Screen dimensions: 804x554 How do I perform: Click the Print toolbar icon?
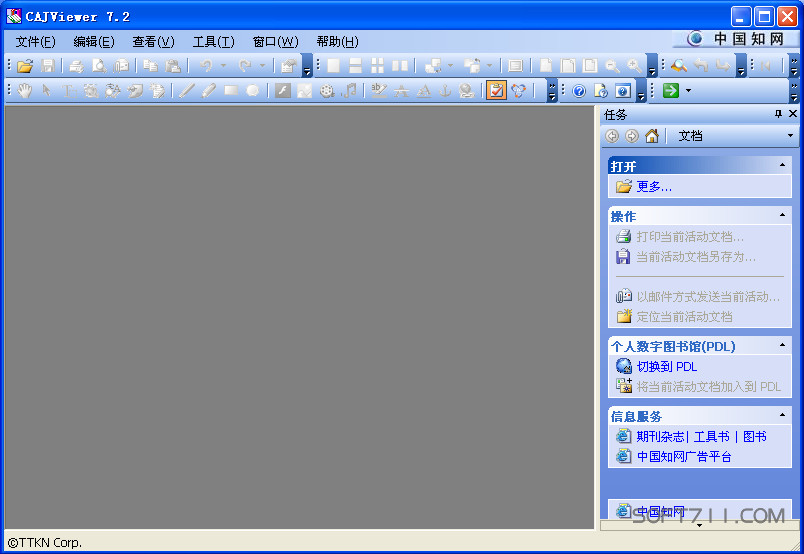point(76,66)
